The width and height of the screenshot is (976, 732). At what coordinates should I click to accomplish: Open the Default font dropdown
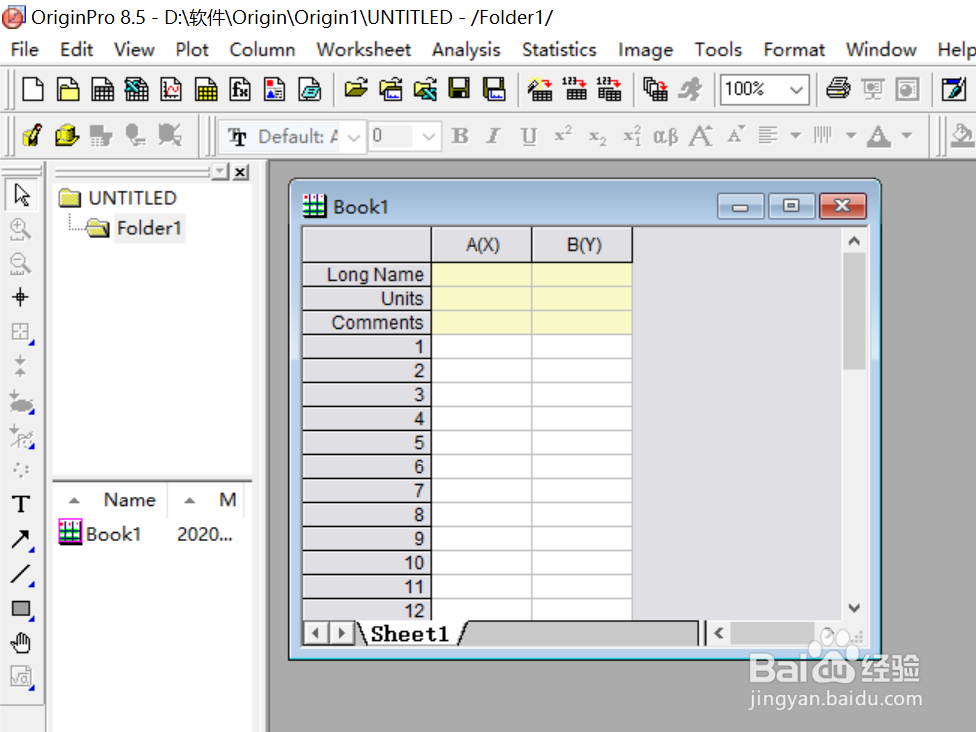tap(354, 136)
